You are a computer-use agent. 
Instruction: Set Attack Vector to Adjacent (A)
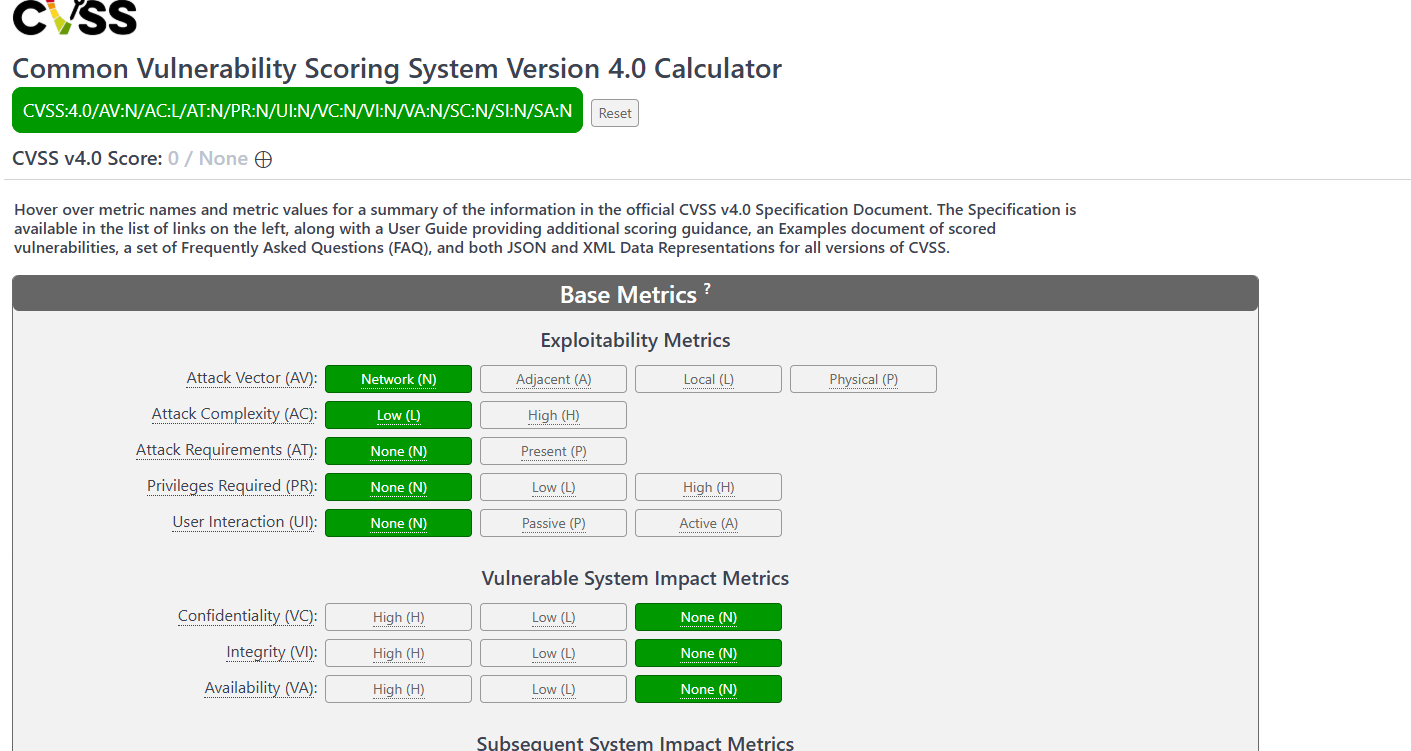[553, 379]
